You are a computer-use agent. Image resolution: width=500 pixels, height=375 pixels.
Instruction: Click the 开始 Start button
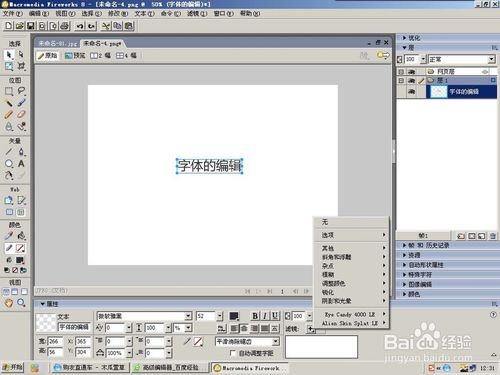tap(13, 367)
